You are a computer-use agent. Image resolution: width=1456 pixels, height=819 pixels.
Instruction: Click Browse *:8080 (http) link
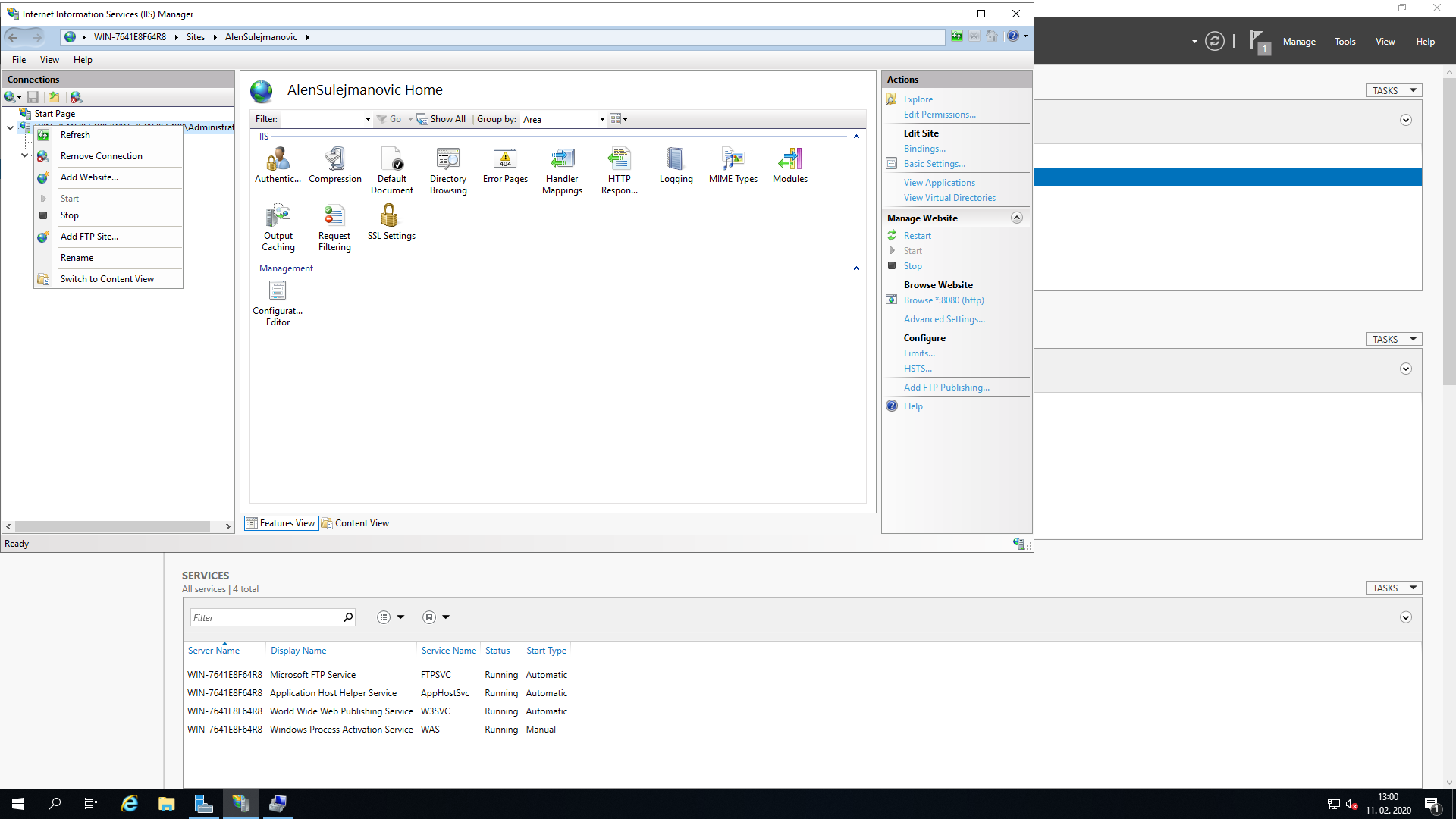944,300
